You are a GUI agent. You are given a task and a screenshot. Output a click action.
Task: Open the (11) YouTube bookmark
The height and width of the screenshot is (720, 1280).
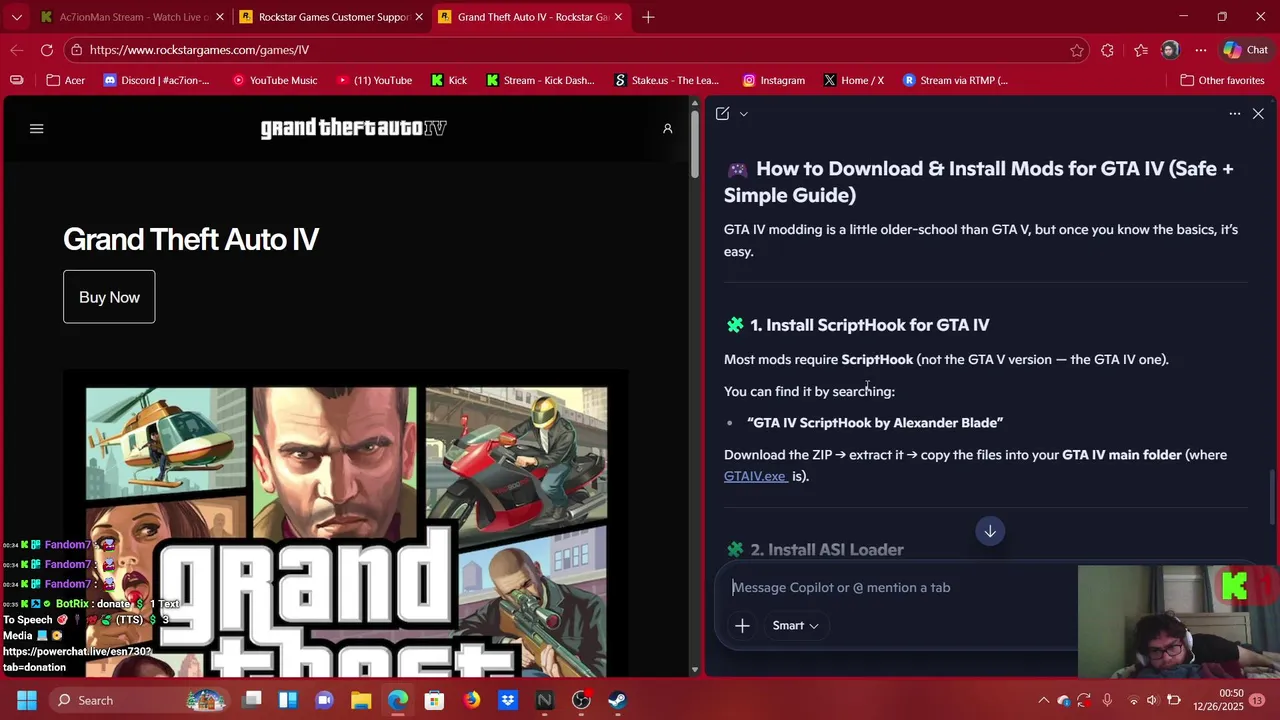pyautogui.click(x=374, y=80)
